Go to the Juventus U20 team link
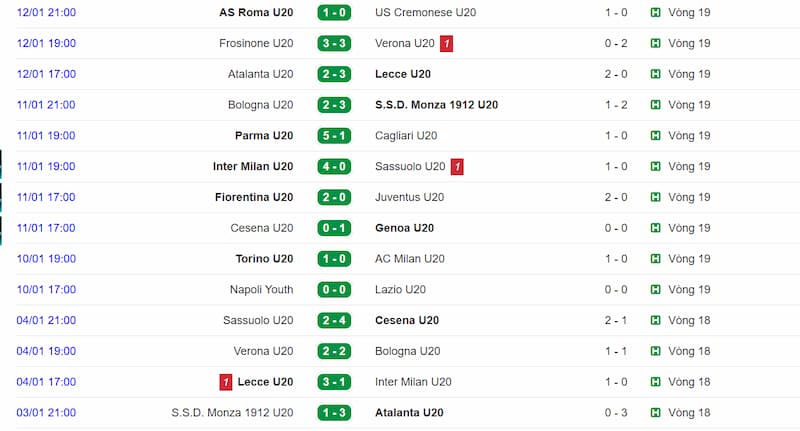The height and width of the screenshot is (431, 800). click(x=410, y=198)
